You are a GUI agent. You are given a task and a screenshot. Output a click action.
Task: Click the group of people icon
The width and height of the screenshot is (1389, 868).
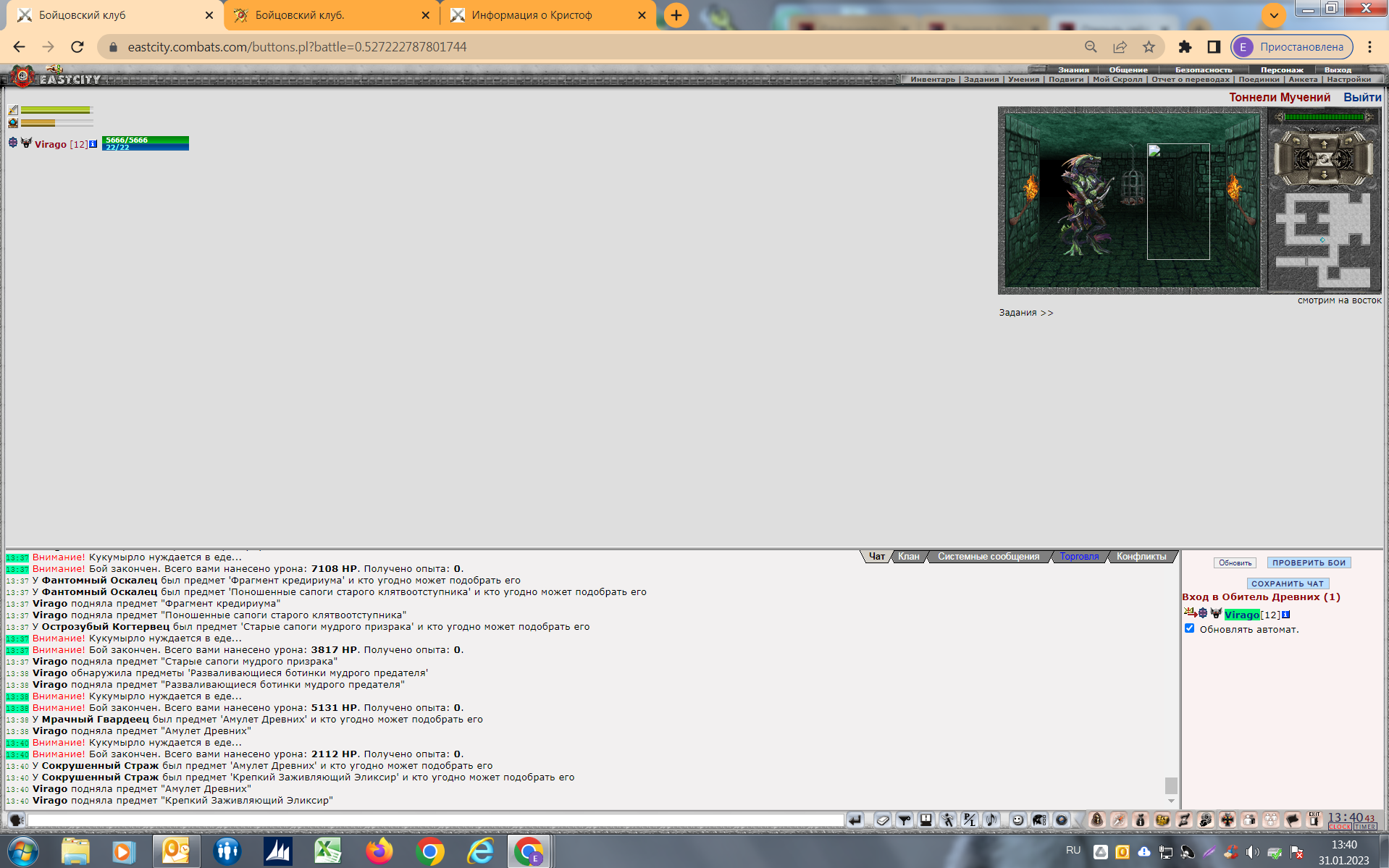pyautogui.click(x=1271, y=820)
